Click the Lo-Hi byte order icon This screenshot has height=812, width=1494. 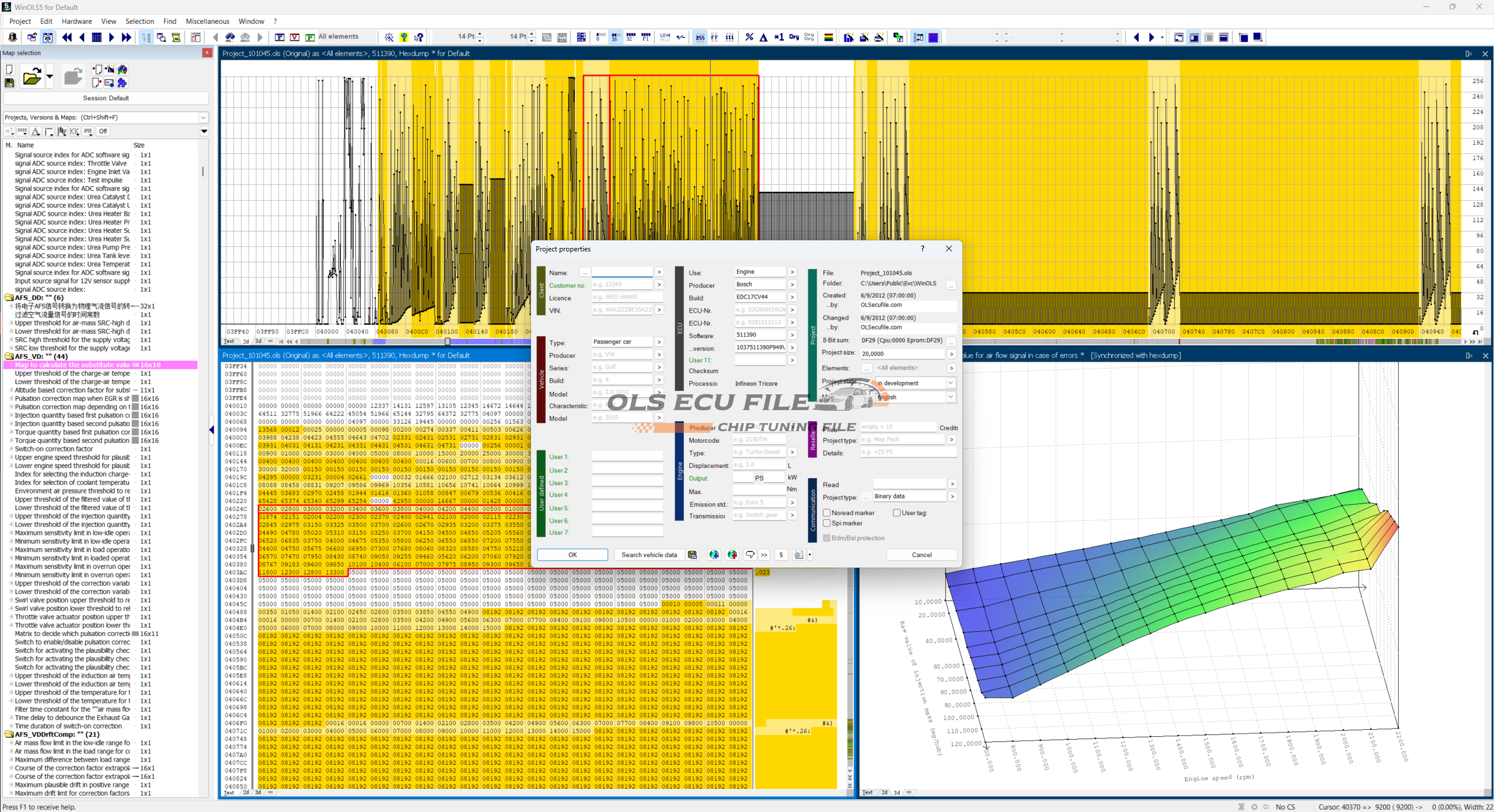click(665, 37)
